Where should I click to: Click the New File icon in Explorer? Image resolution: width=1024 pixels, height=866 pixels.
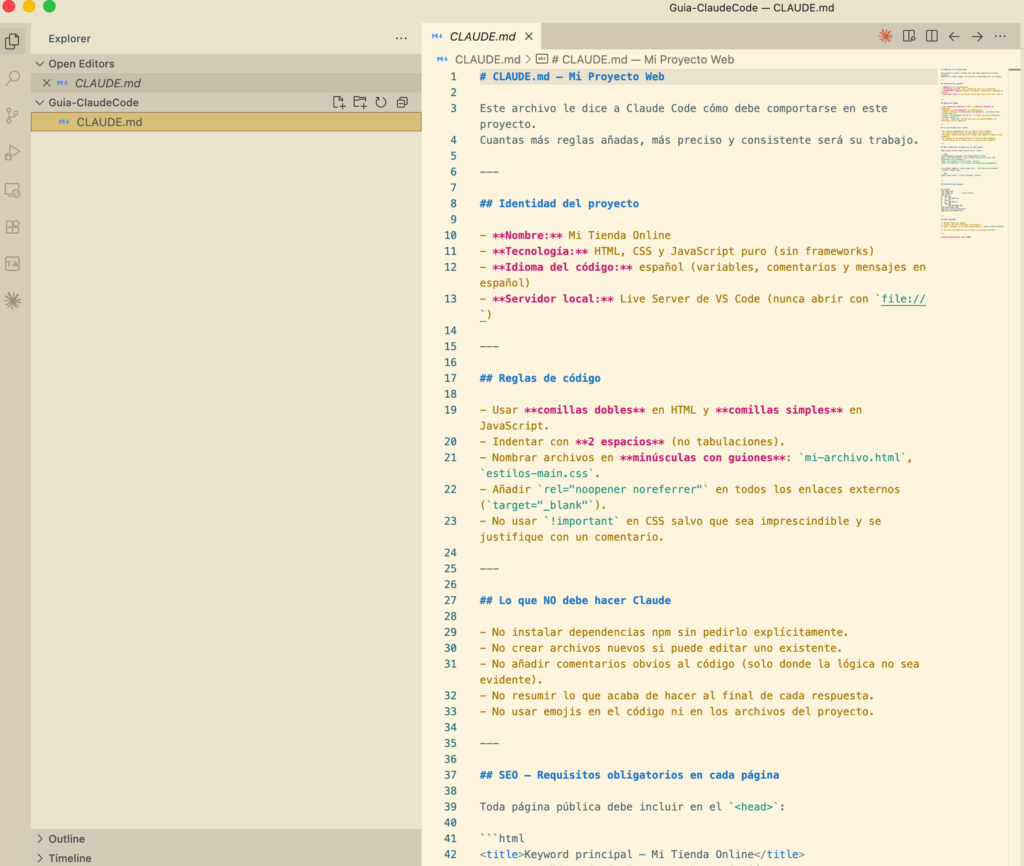pyautogui.click(x=339, y=102)
